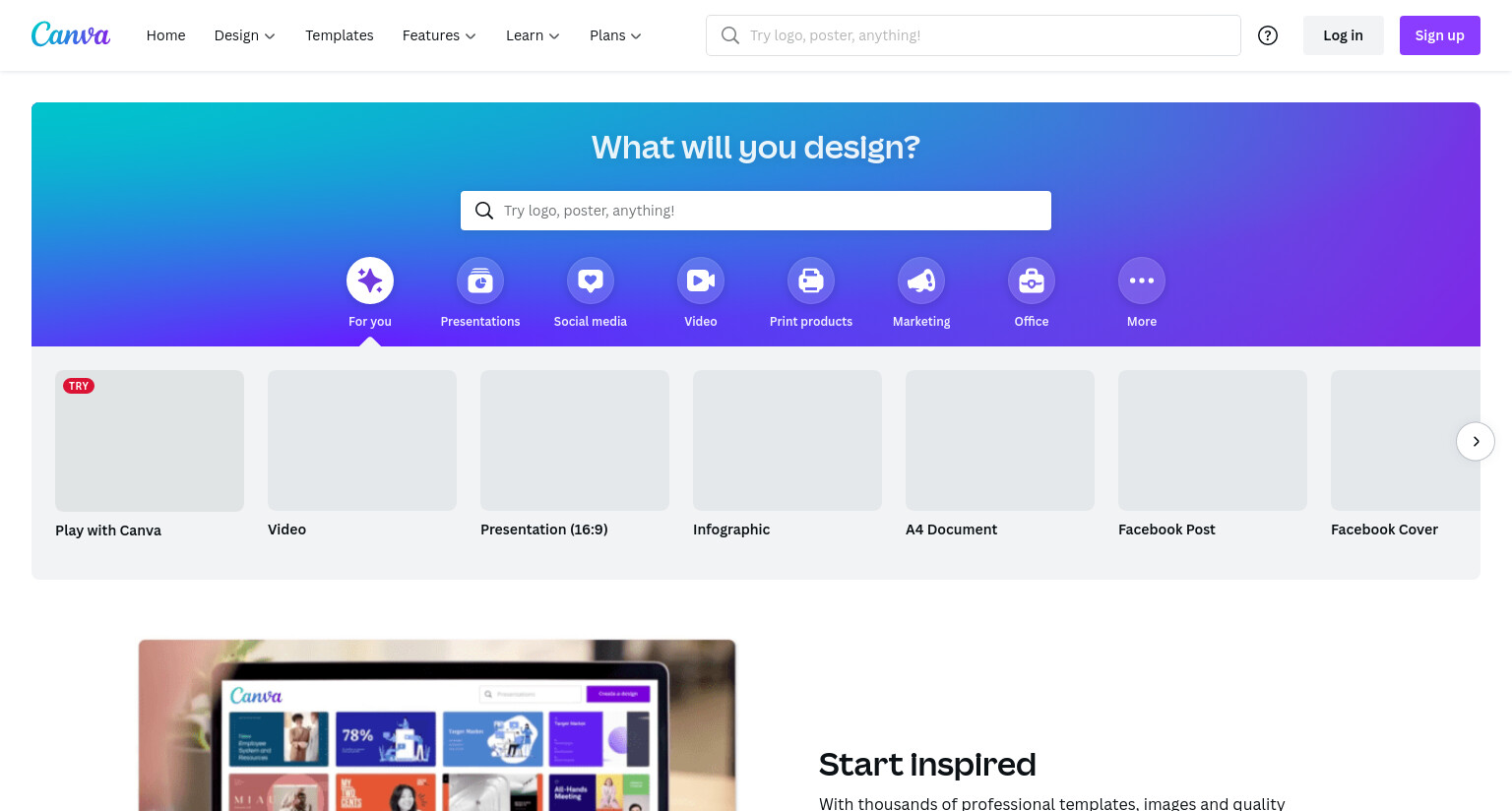Open the Templates menu item
This screenshot has height=811, width=1512.
click(x=340, y=35)
